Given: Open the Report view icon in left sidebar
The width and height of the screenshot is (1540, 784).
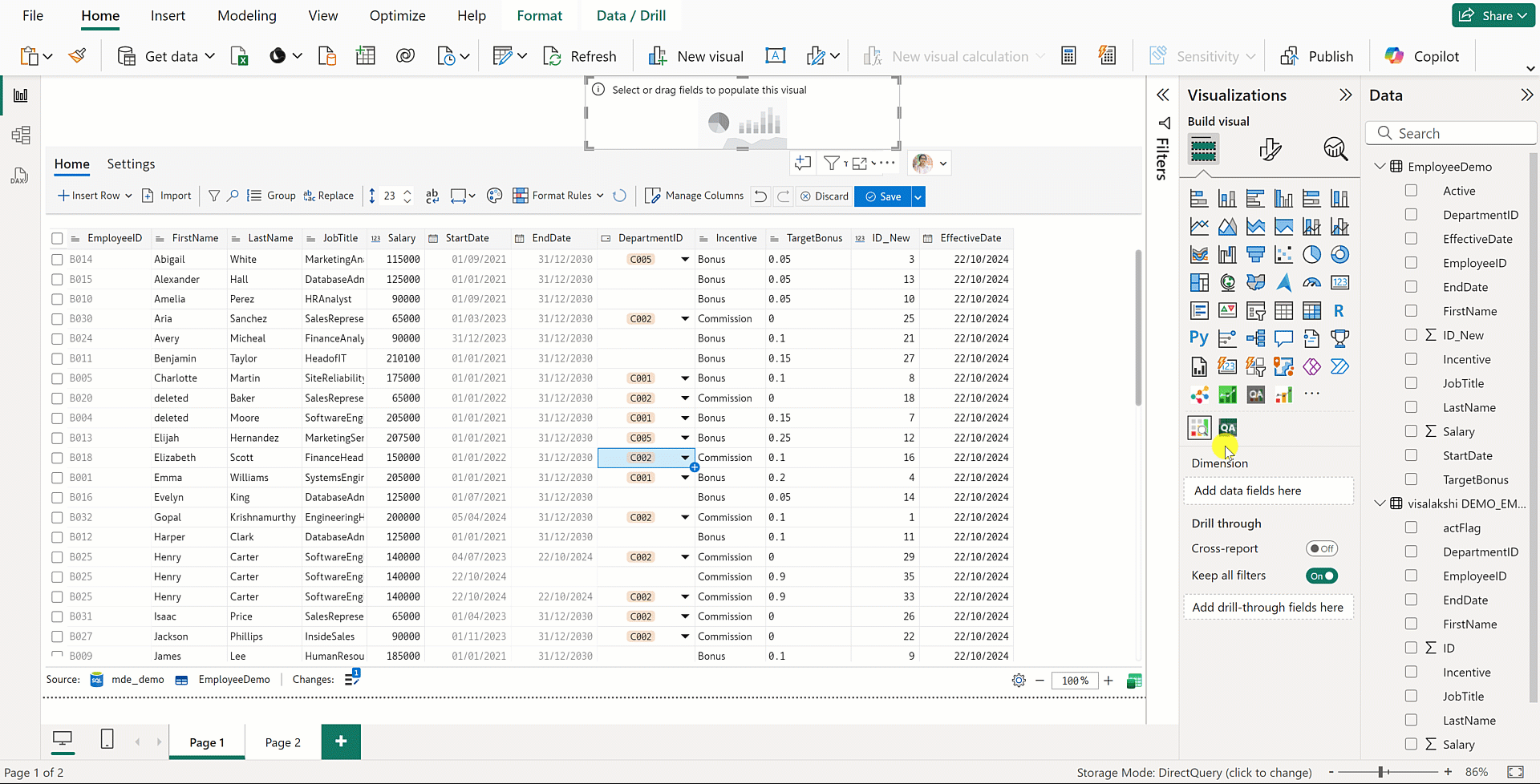Looking at the screenshot, I should point(21,95).
